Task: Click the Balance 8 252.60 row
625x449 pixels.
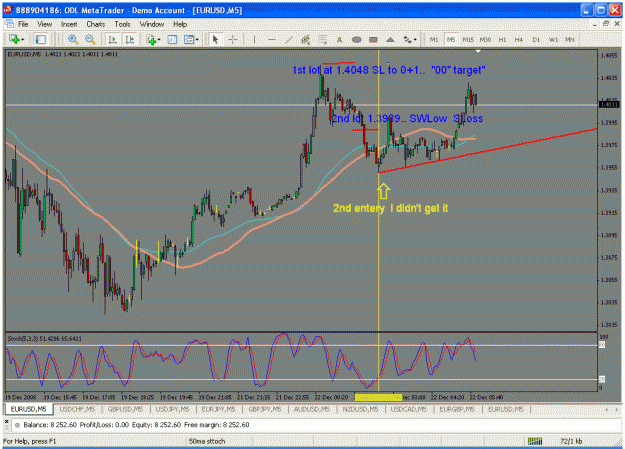Action: pos(315,425)
